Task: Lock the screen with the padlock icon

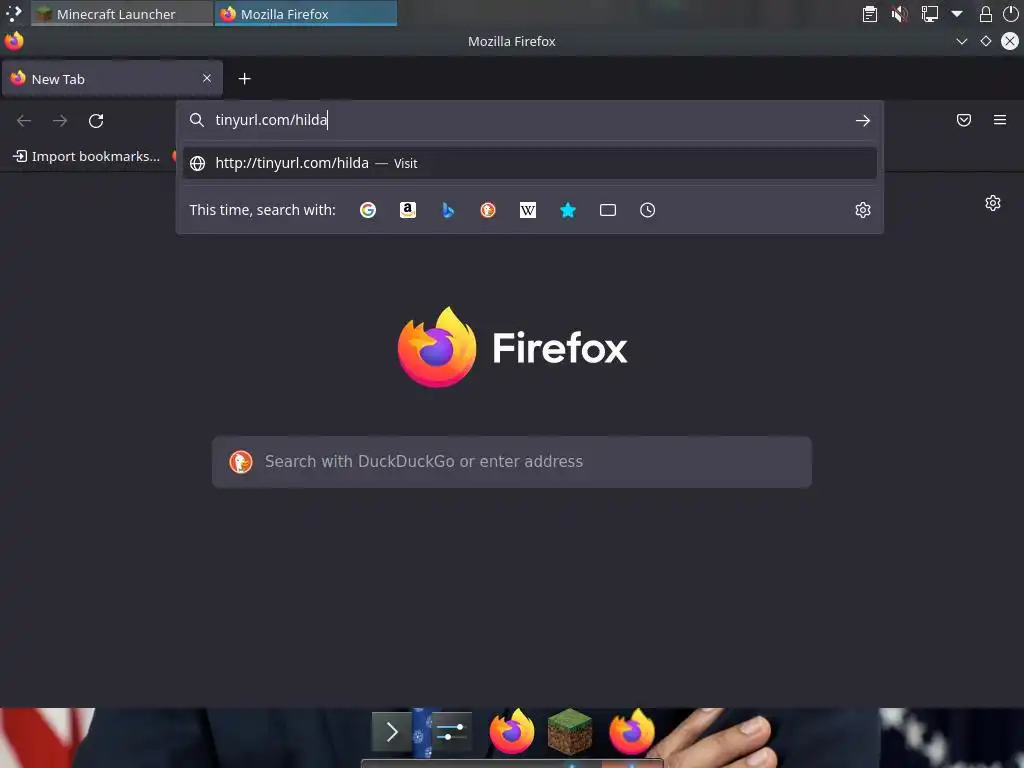Action: point(985,14)
